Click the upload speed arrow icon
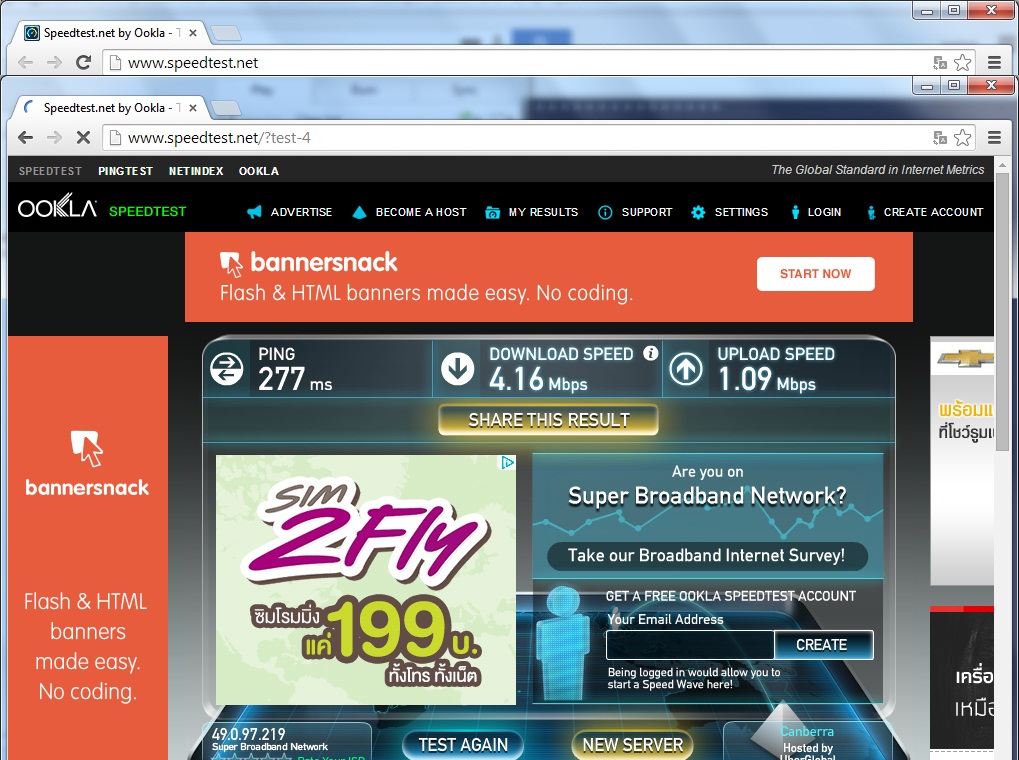This screenshot has height=760, width=1019. (686, 369)
